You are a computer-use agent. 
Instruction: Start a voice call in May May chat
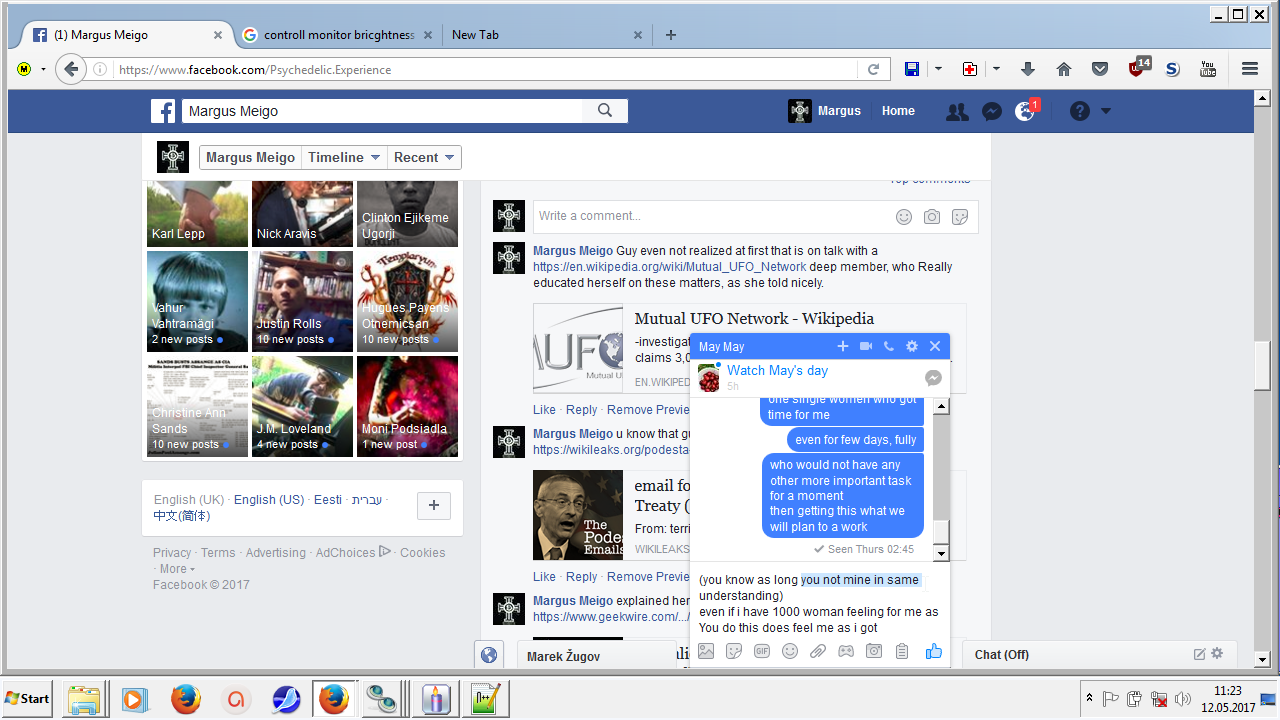tap(889, 346)
